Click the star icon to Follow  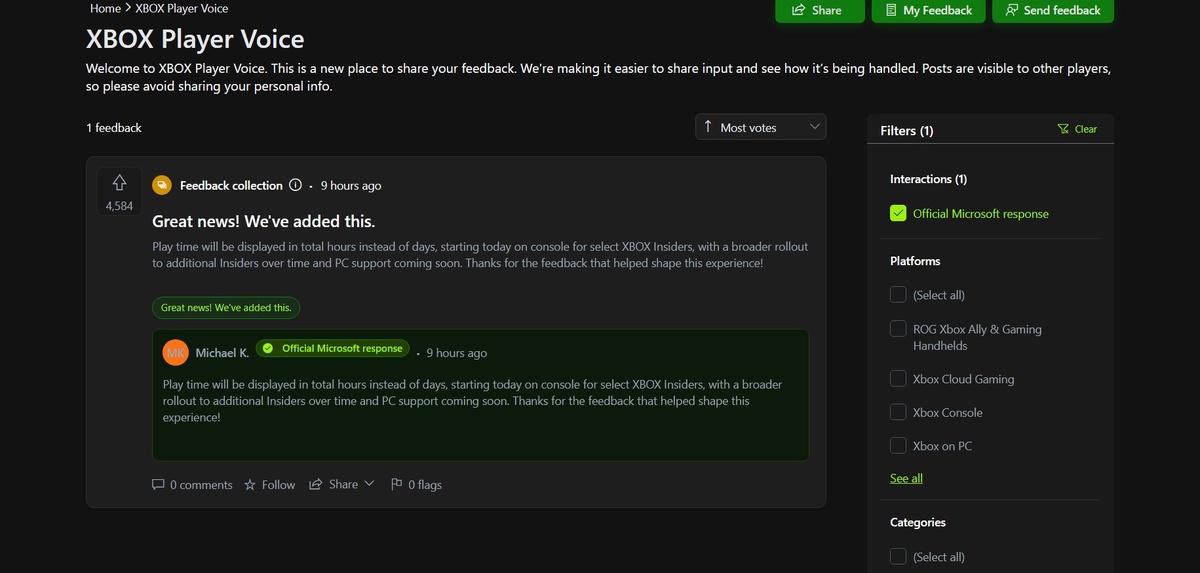[250, 484]
